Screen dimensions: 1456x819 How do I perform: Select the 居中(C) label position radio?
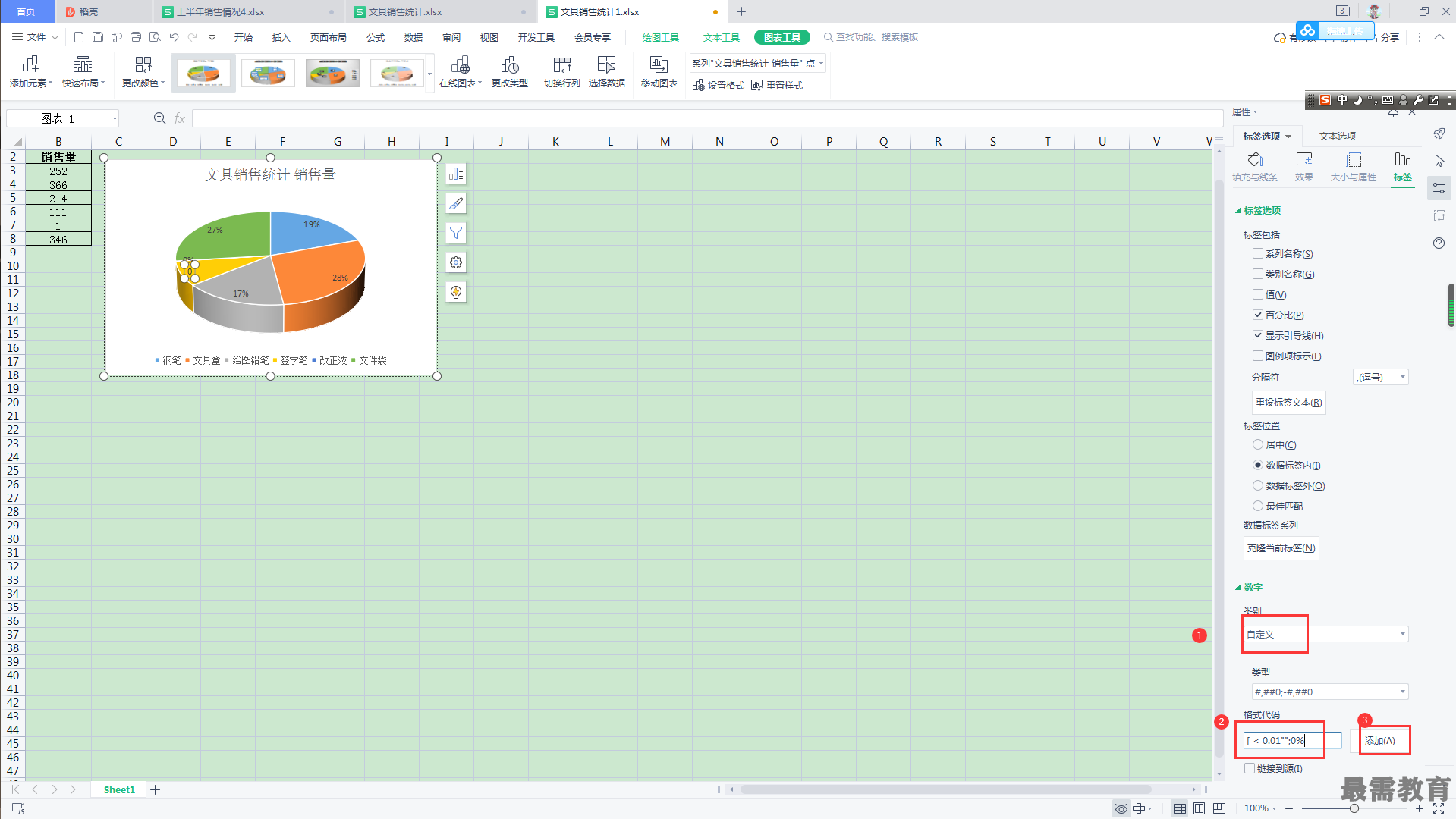point(1258,444)
